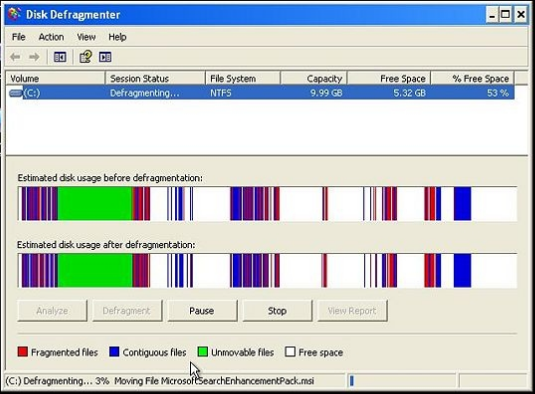Open the View menu
This screenshot has height=394, width=535.
[x=86, y=37]
